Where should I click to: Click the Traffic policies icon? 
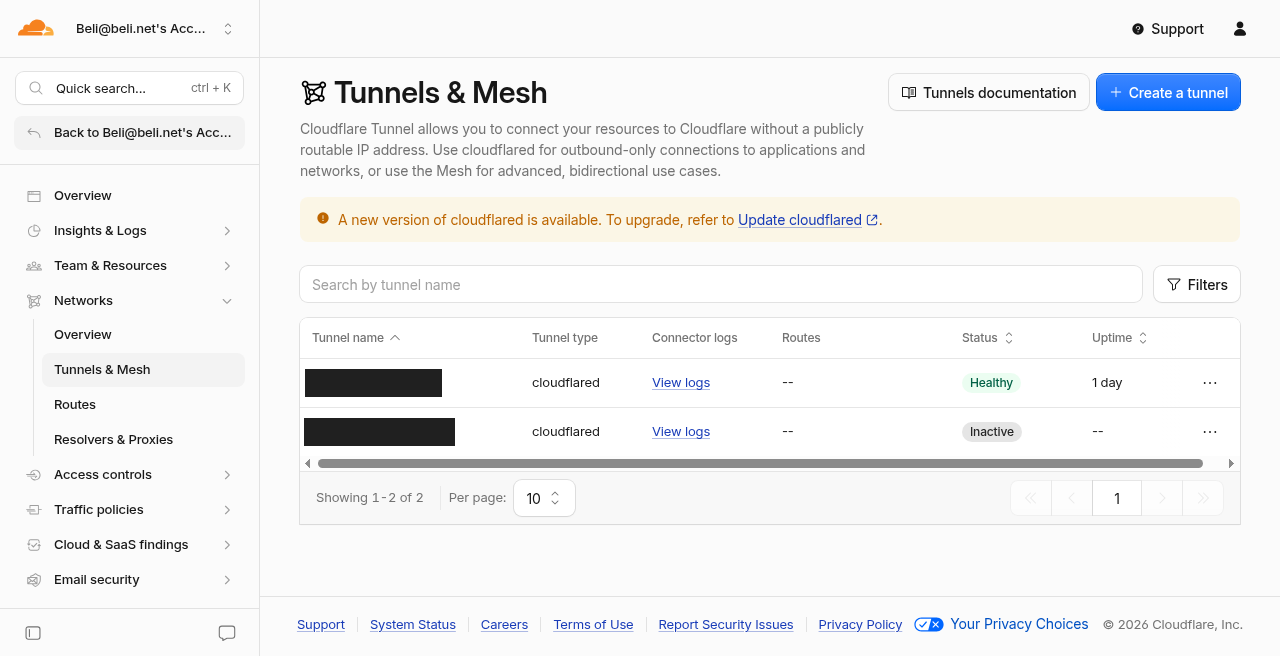tap(34, 510)
